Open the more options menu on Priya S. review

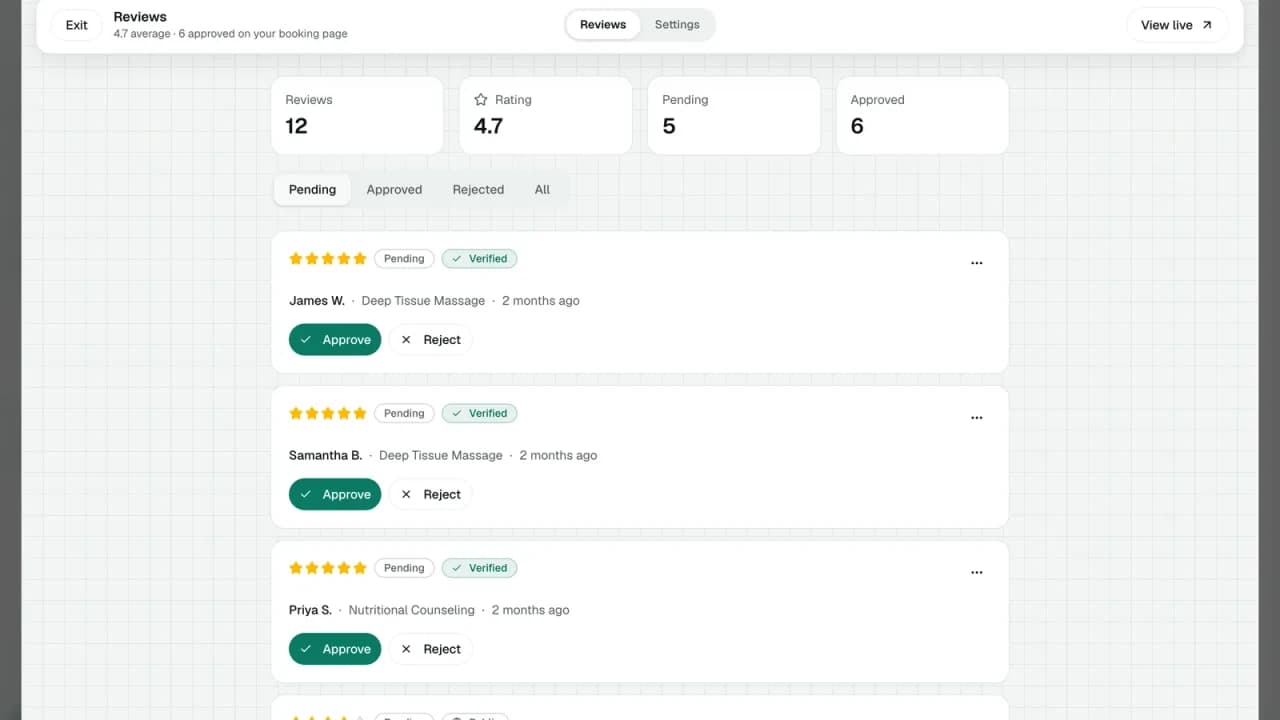977,573
